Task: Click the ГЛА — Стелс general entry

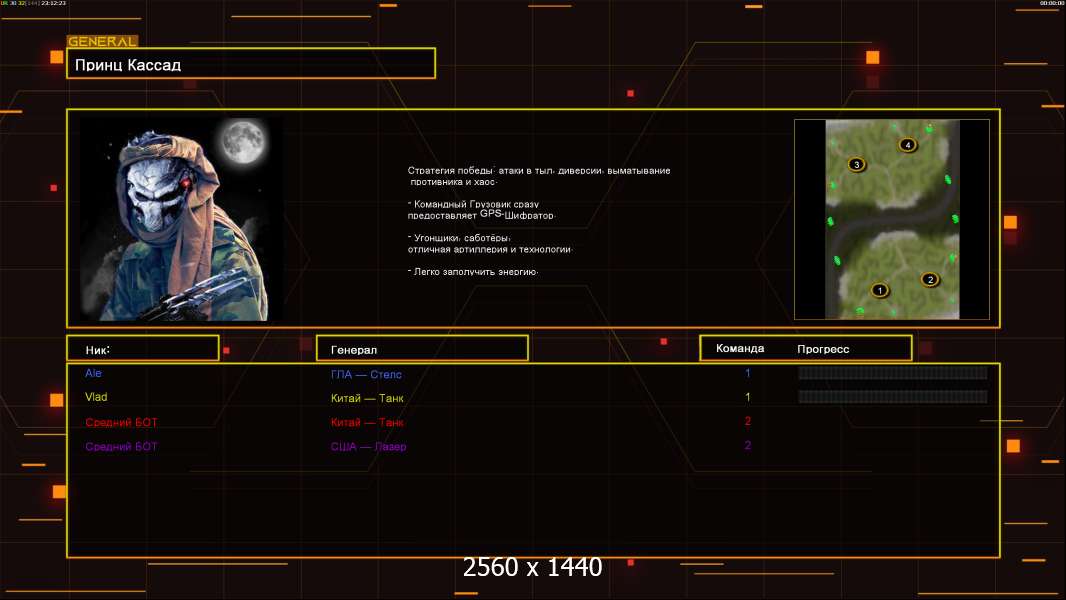Action: 366,374
